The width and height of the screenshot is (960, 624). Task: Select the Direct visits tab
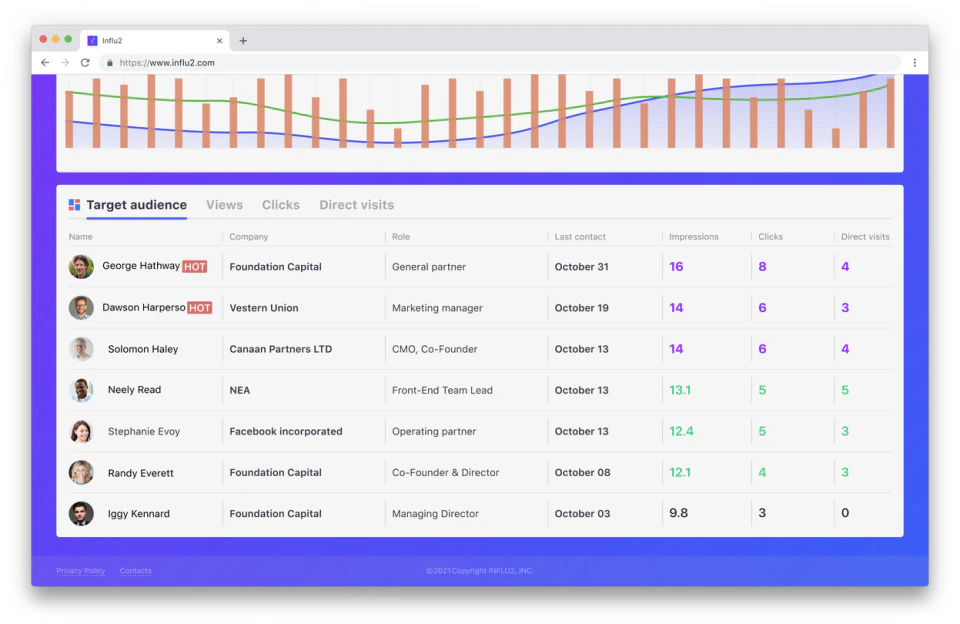pyautogui.click(x=356, y=204)
